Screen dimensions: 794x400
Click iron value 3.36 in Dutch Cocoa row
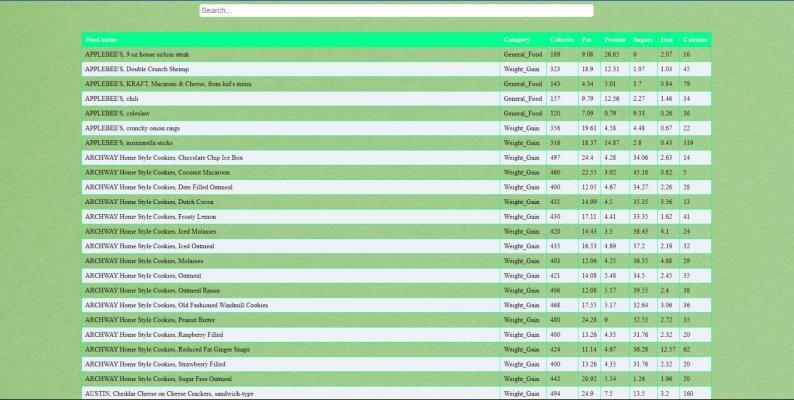pos(666,202)
